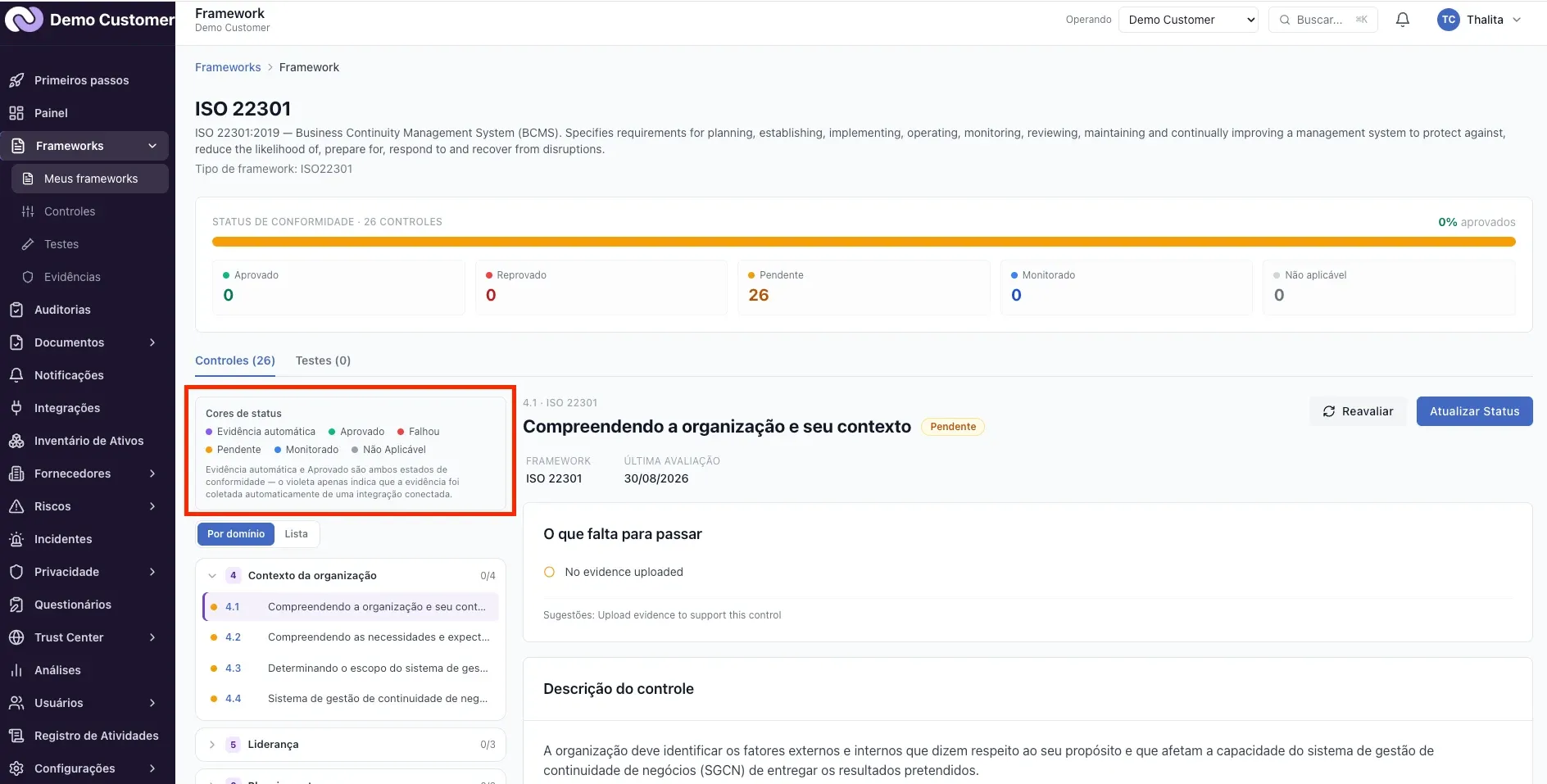
Task: Open Controles sliders icon in sidebar
Action: coord(28,211)
